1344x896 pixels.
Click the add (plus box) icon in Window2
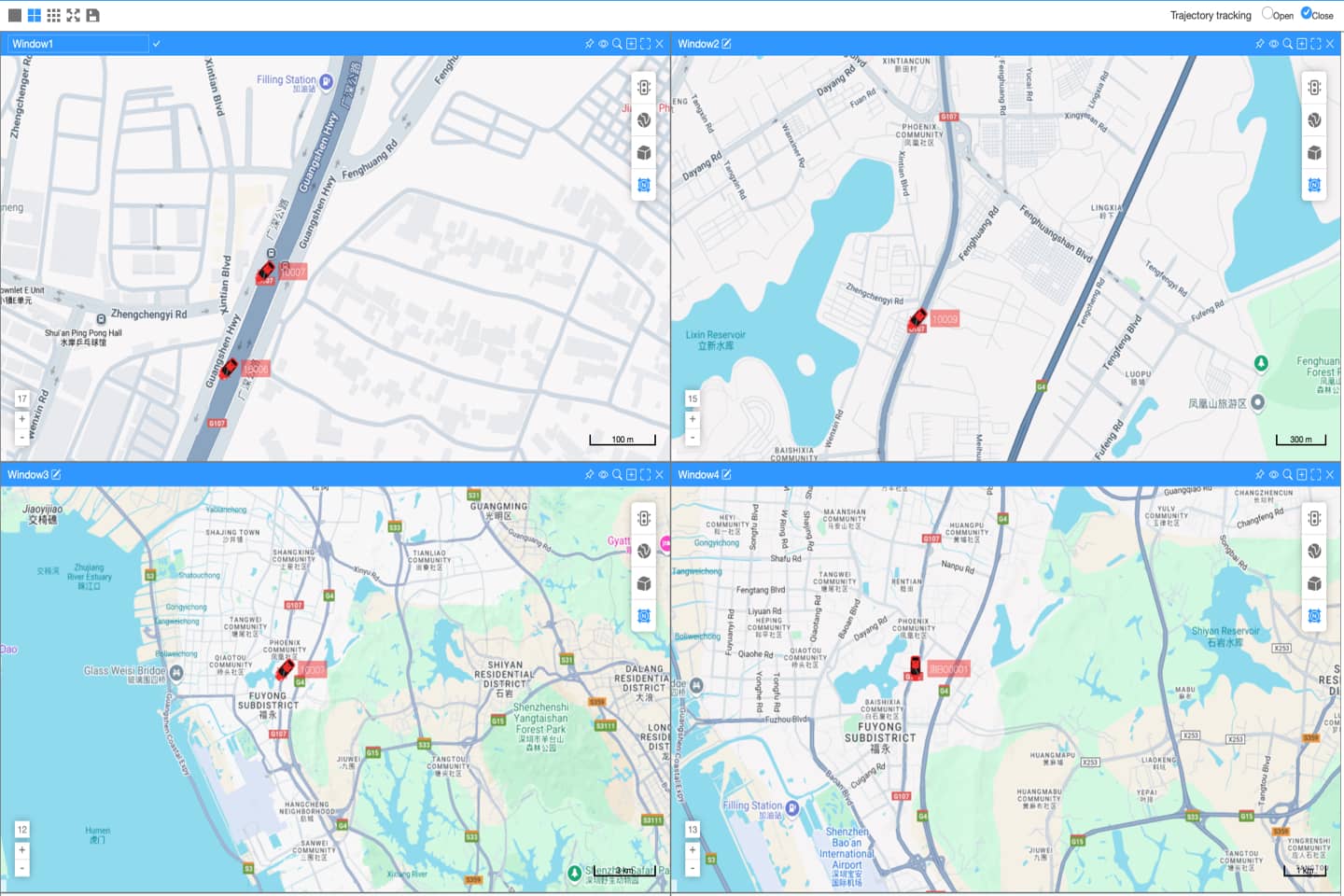click(1301, 44)
